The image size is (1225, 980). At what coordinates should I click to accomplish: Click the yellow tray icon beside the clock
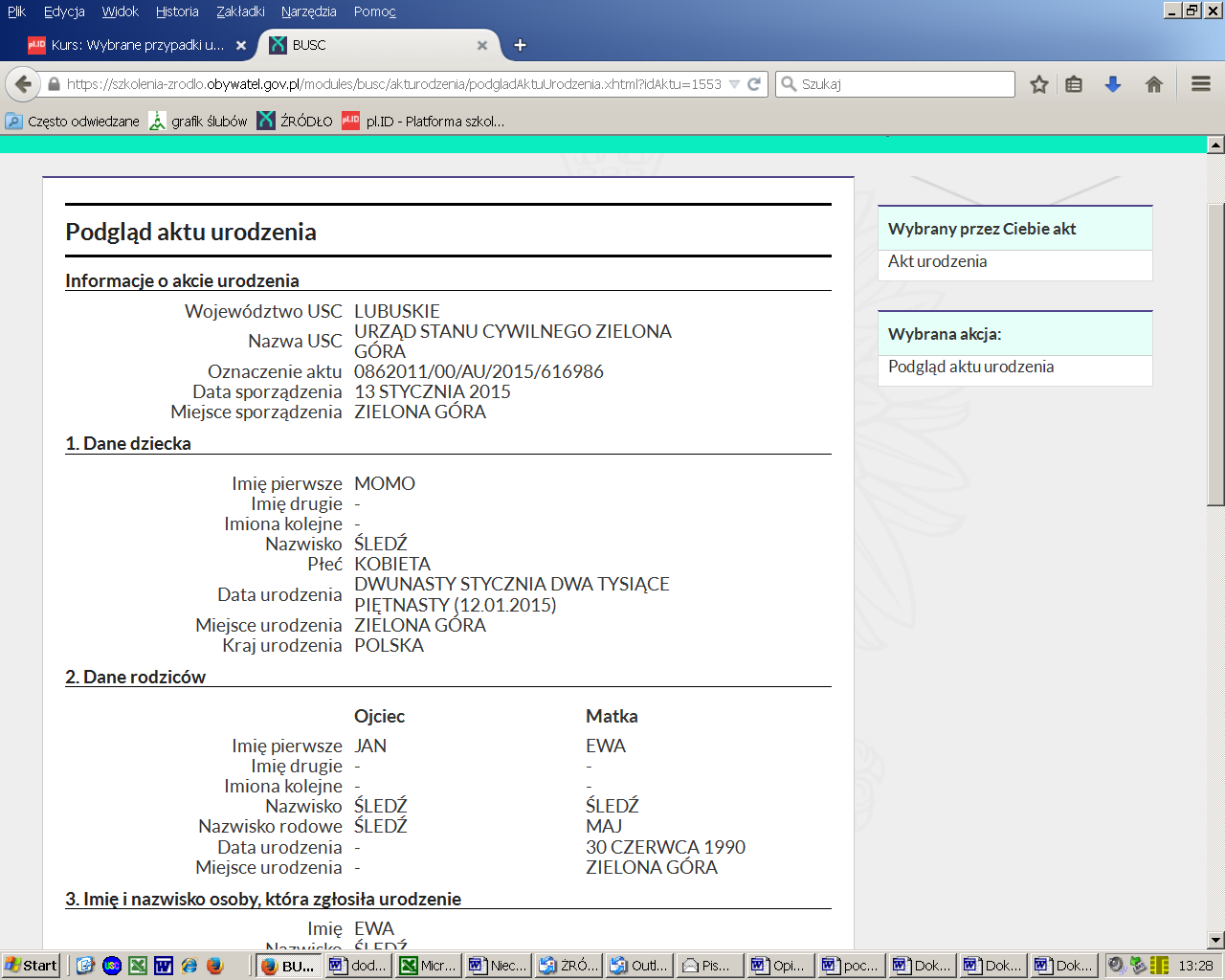(x=1160, y=966)
